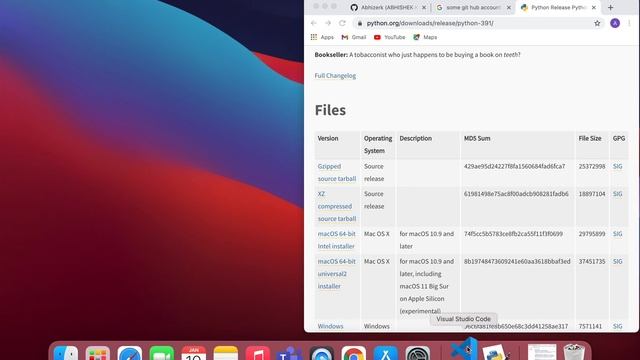The width and height of the screenshot is (640, 360).
Task: Click the python.org address bar
Action: (x=478, y=23)
